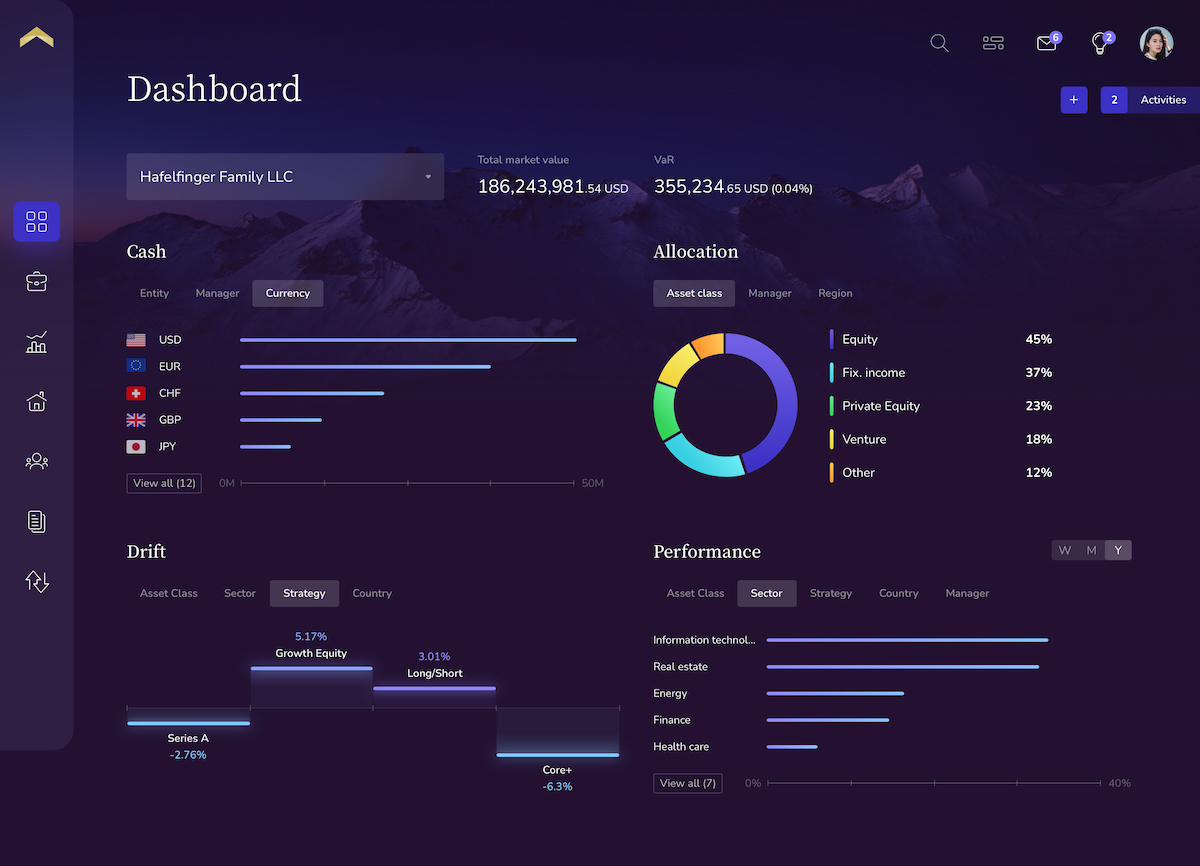Select the analytics chart icon in sidebar
This screenshot has height=866, width=1200.
click(36, 342)
